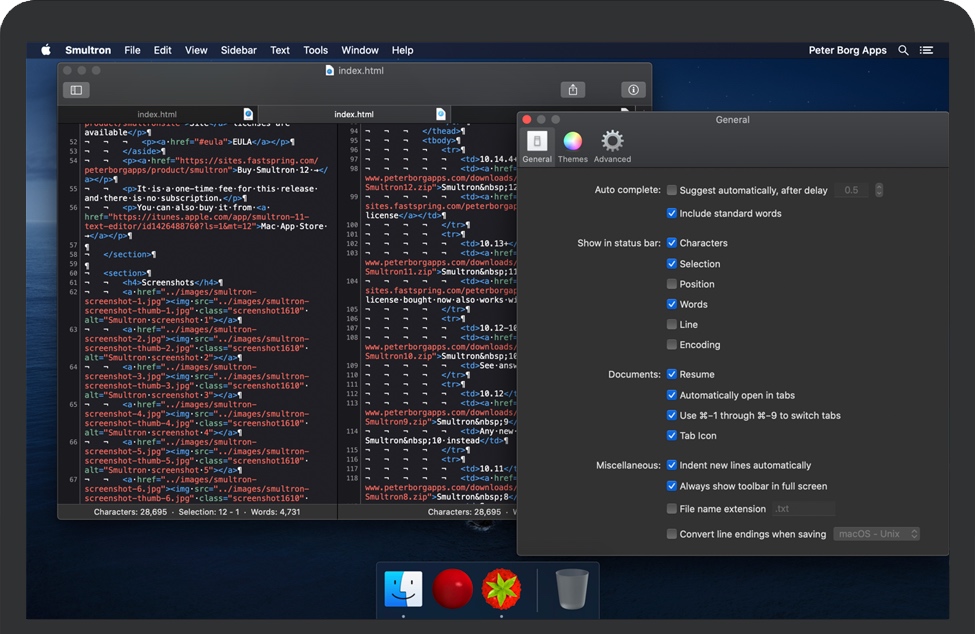Screen dimensions: 975x634
Task: Open the info inspector icon
Action: tap(633, 90)
